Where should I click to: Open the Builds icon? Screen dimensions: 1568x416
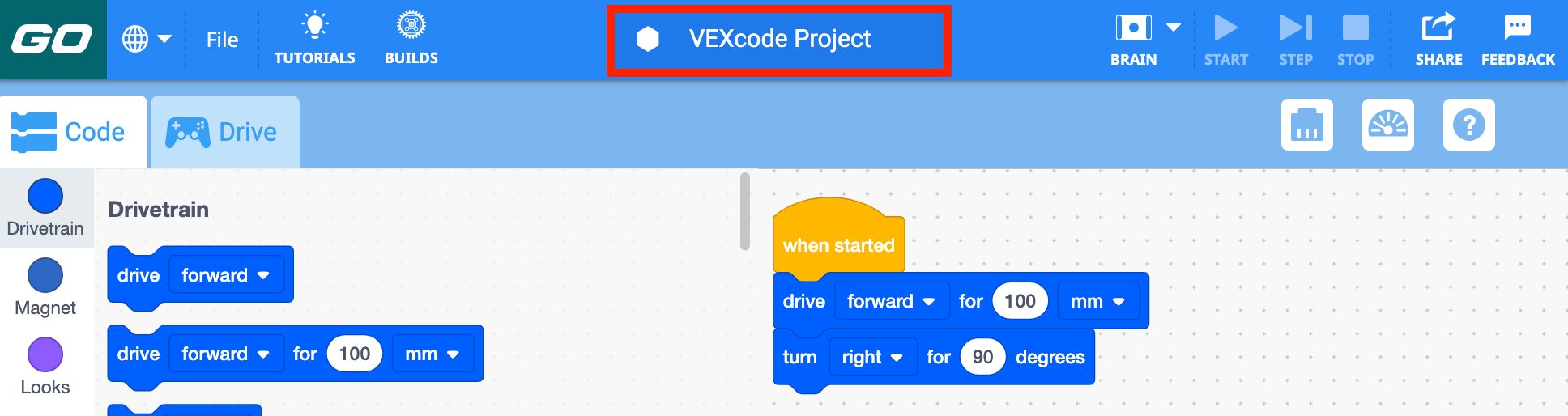tap(411, 25)
